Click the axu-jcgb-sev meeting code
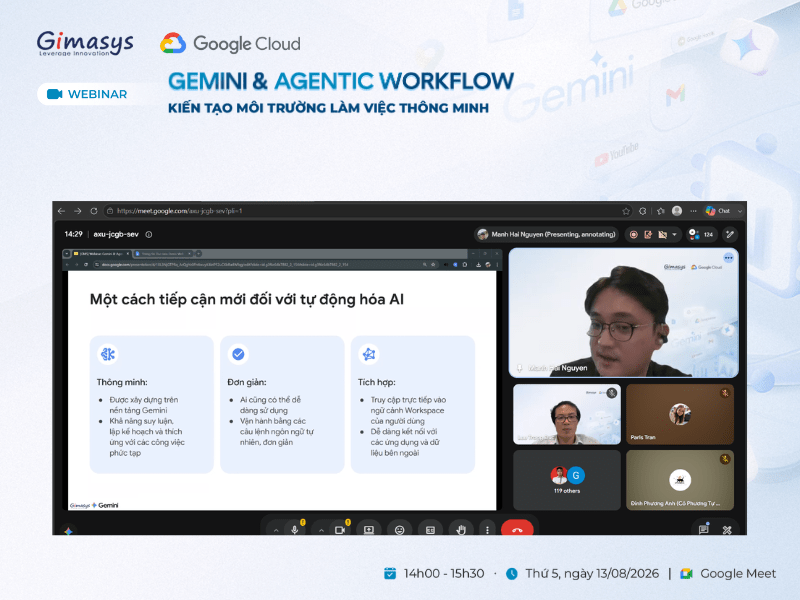800x600 pixels. coord(116,234)
